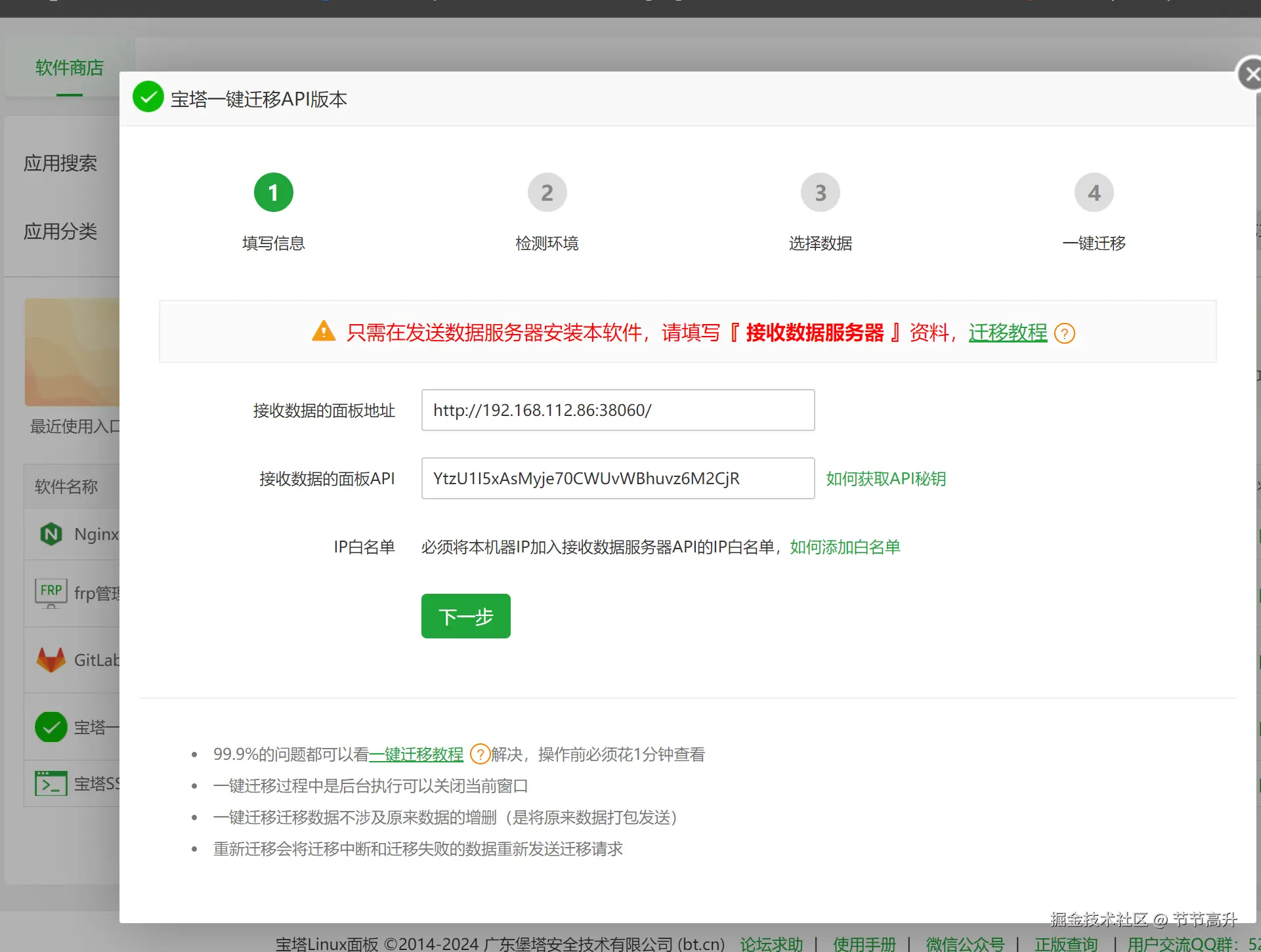
Task: Click the panel address input field
Action: click(618, 411)
